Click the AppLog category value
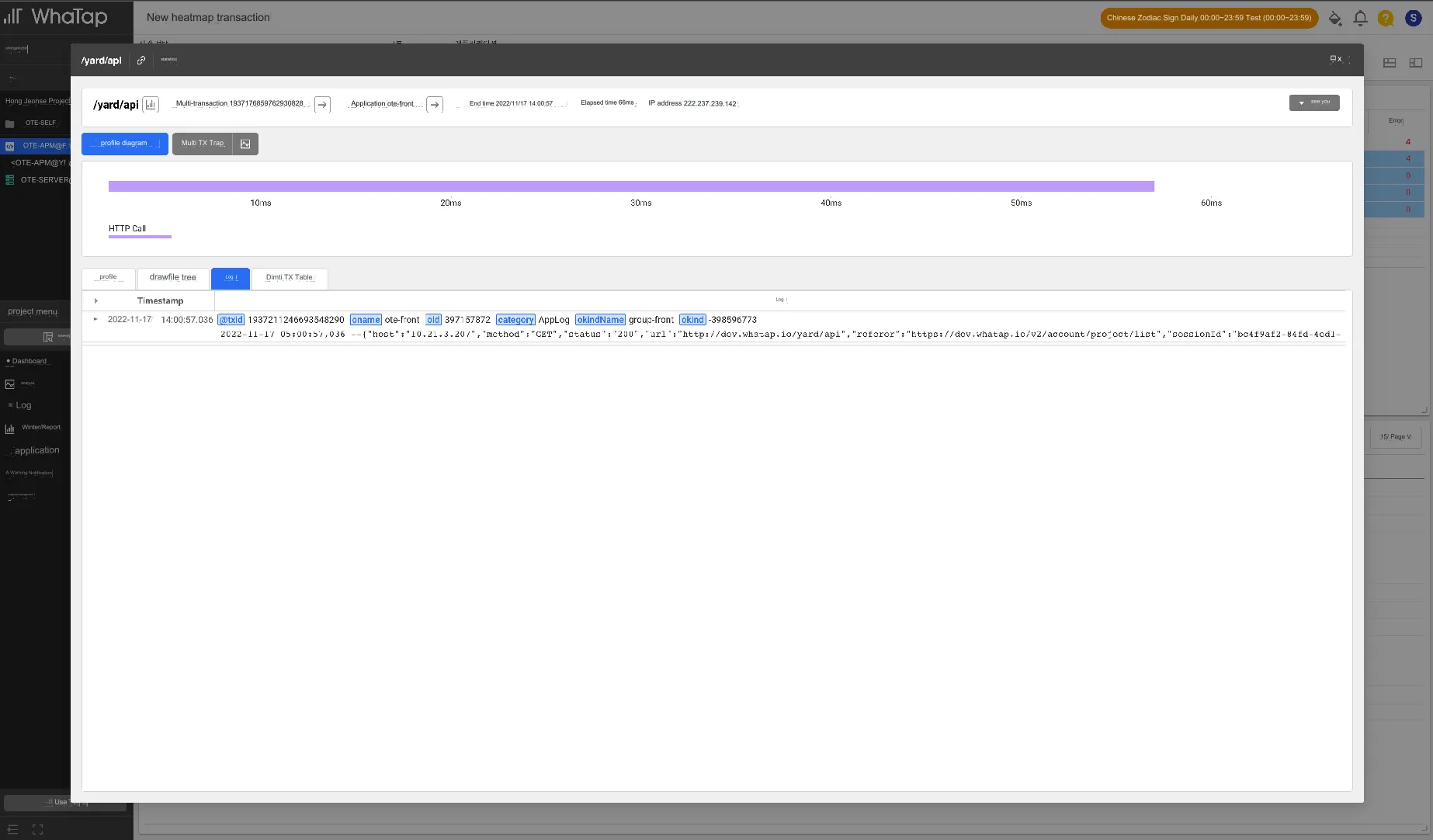This screenshot has height=840, width=1433. 554,320
